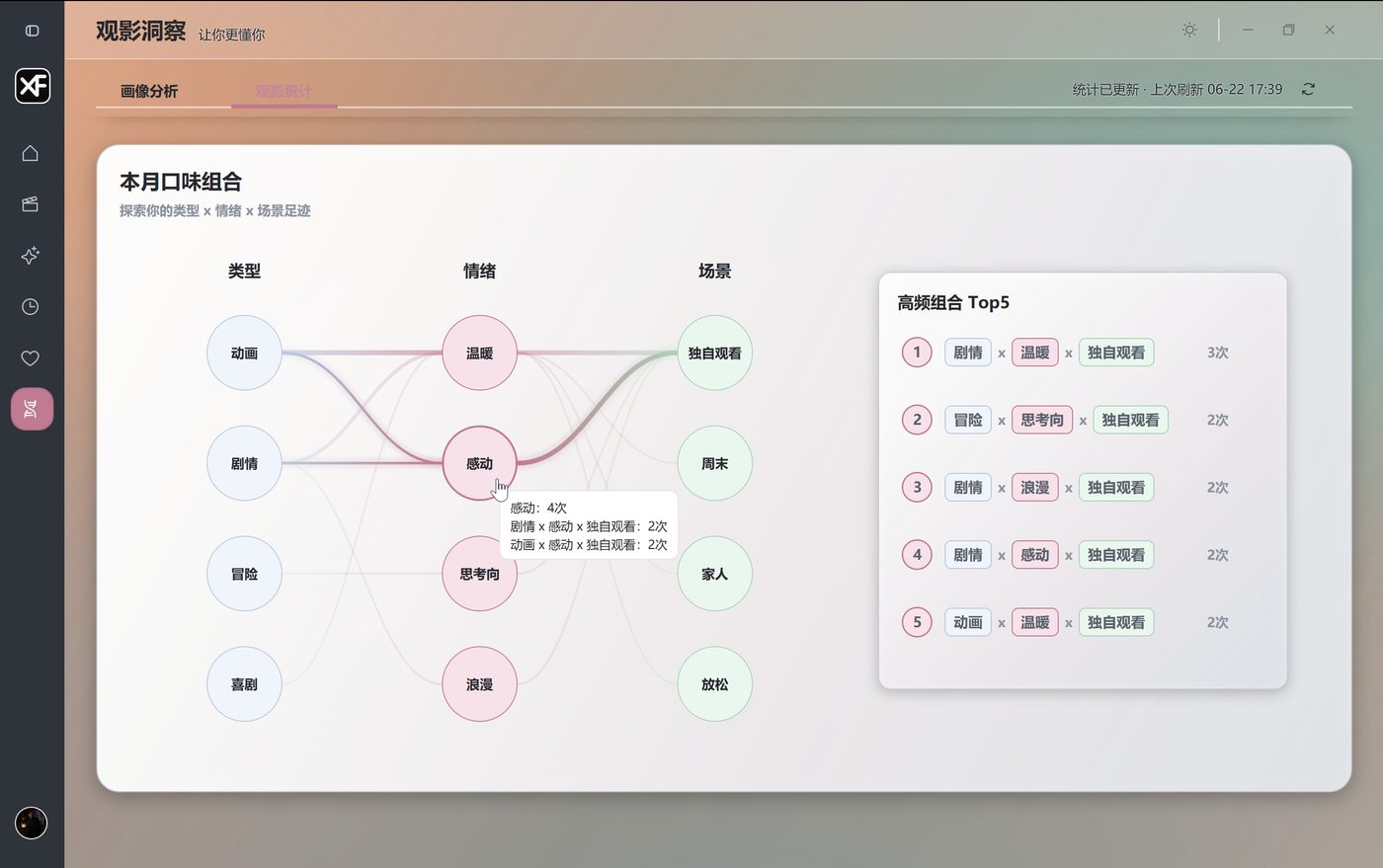Select the 独自观看 scene node
This screenshot has width=1383, height=868.
coord(714,353)
